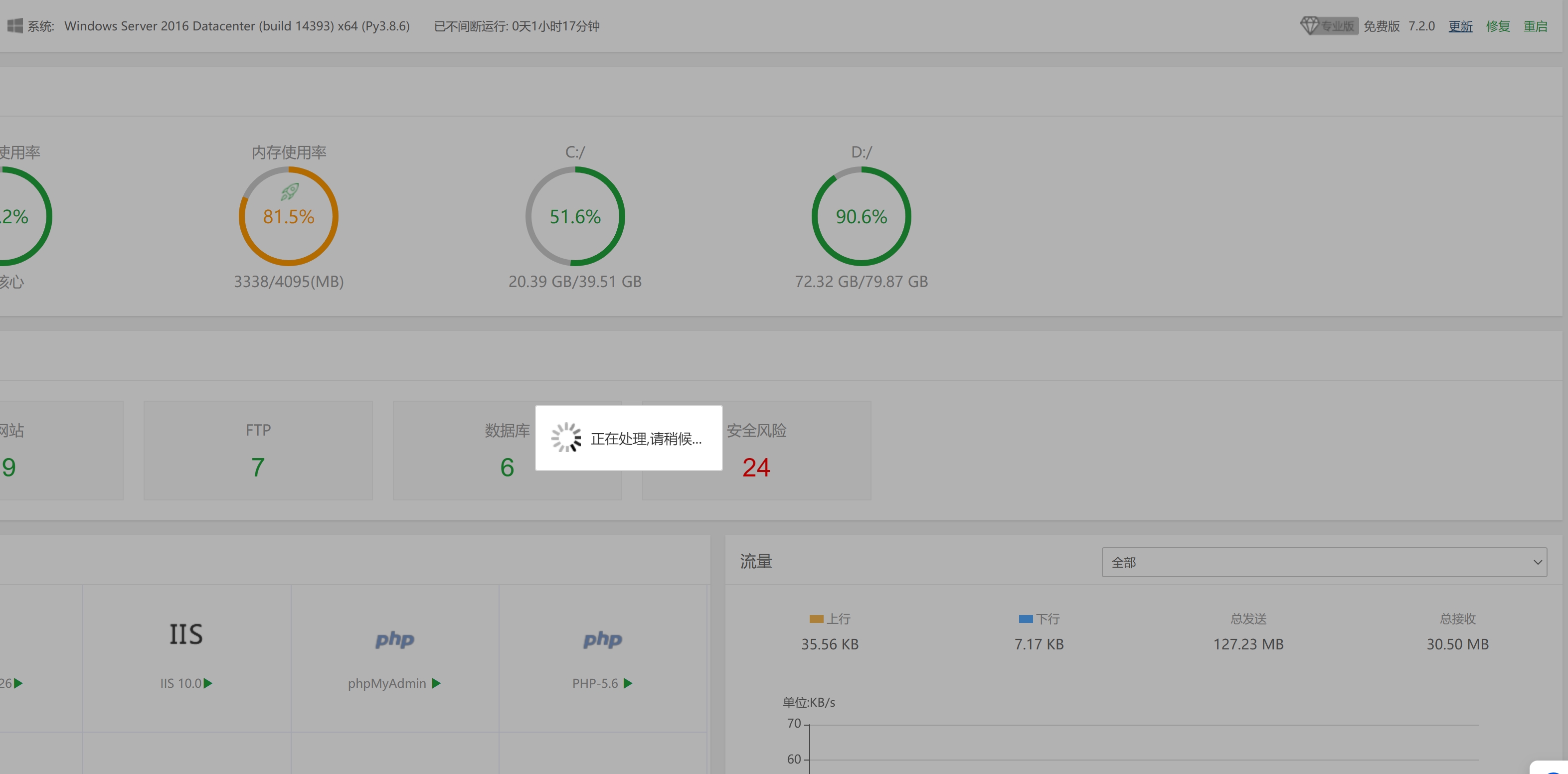Click the 20.39 GB/39.51 GB text
This screenshot has height=774, width=1568.
tap(575, 282)
